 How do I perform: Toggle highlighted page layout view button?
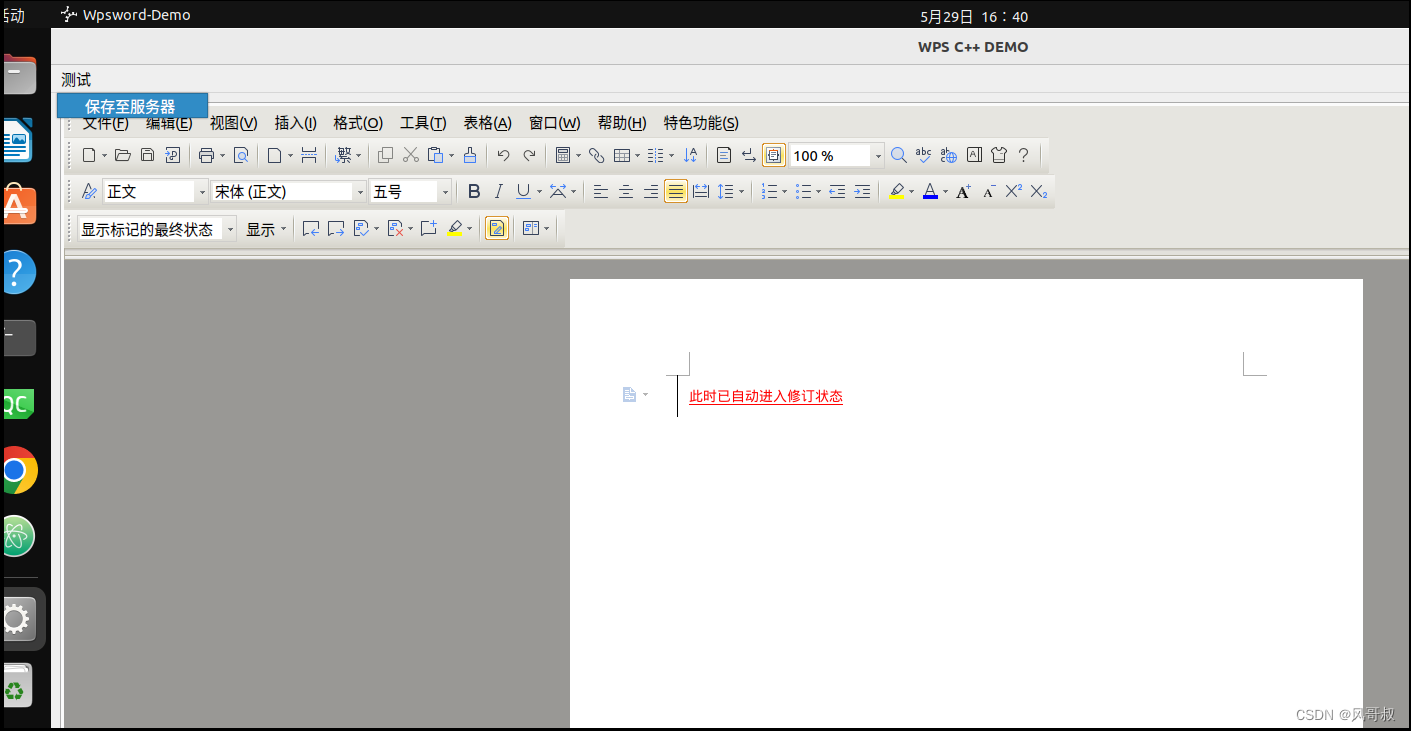point(774,155)
